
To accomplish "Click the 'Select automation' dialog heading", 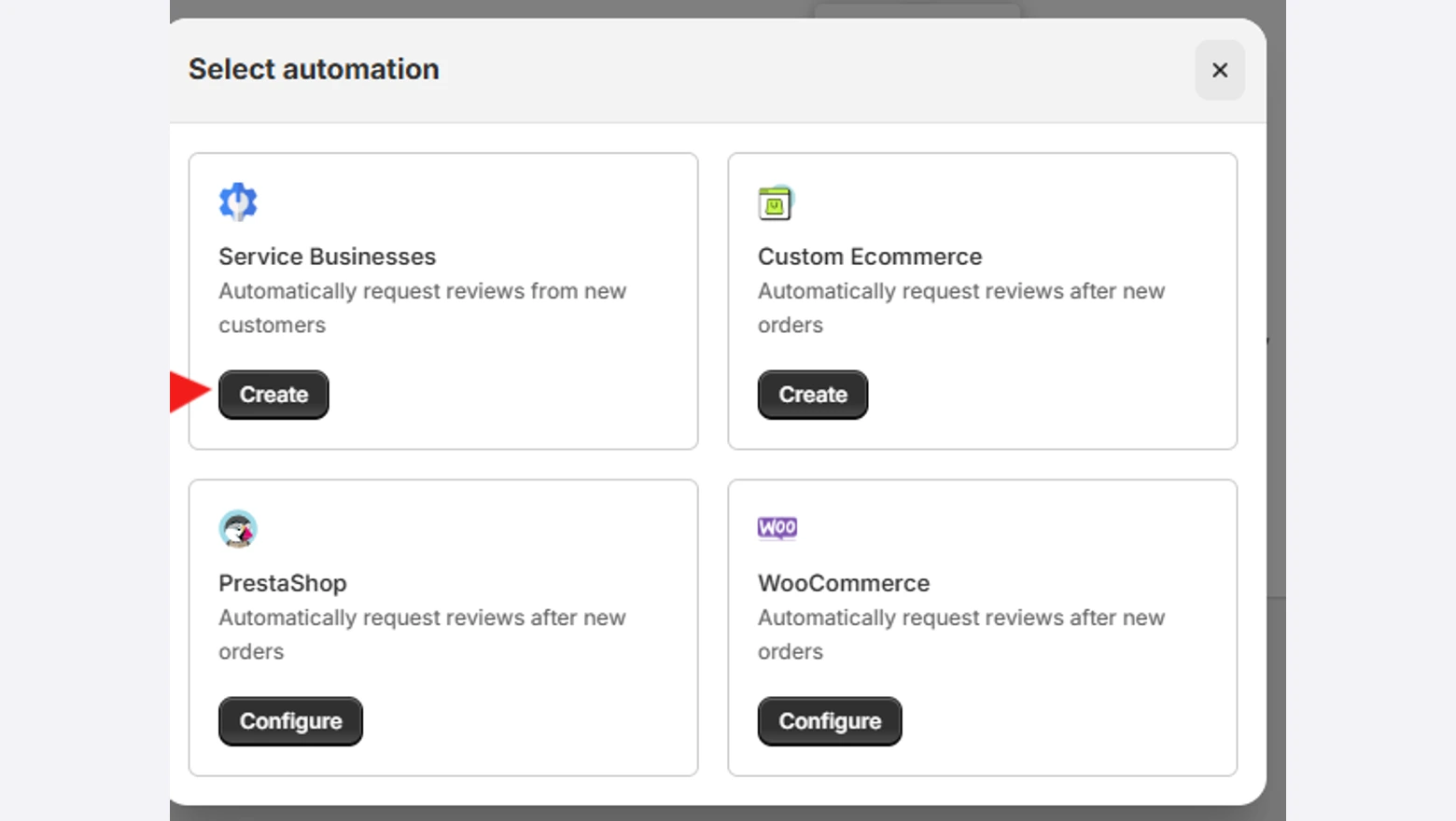I will click(314, 69).
